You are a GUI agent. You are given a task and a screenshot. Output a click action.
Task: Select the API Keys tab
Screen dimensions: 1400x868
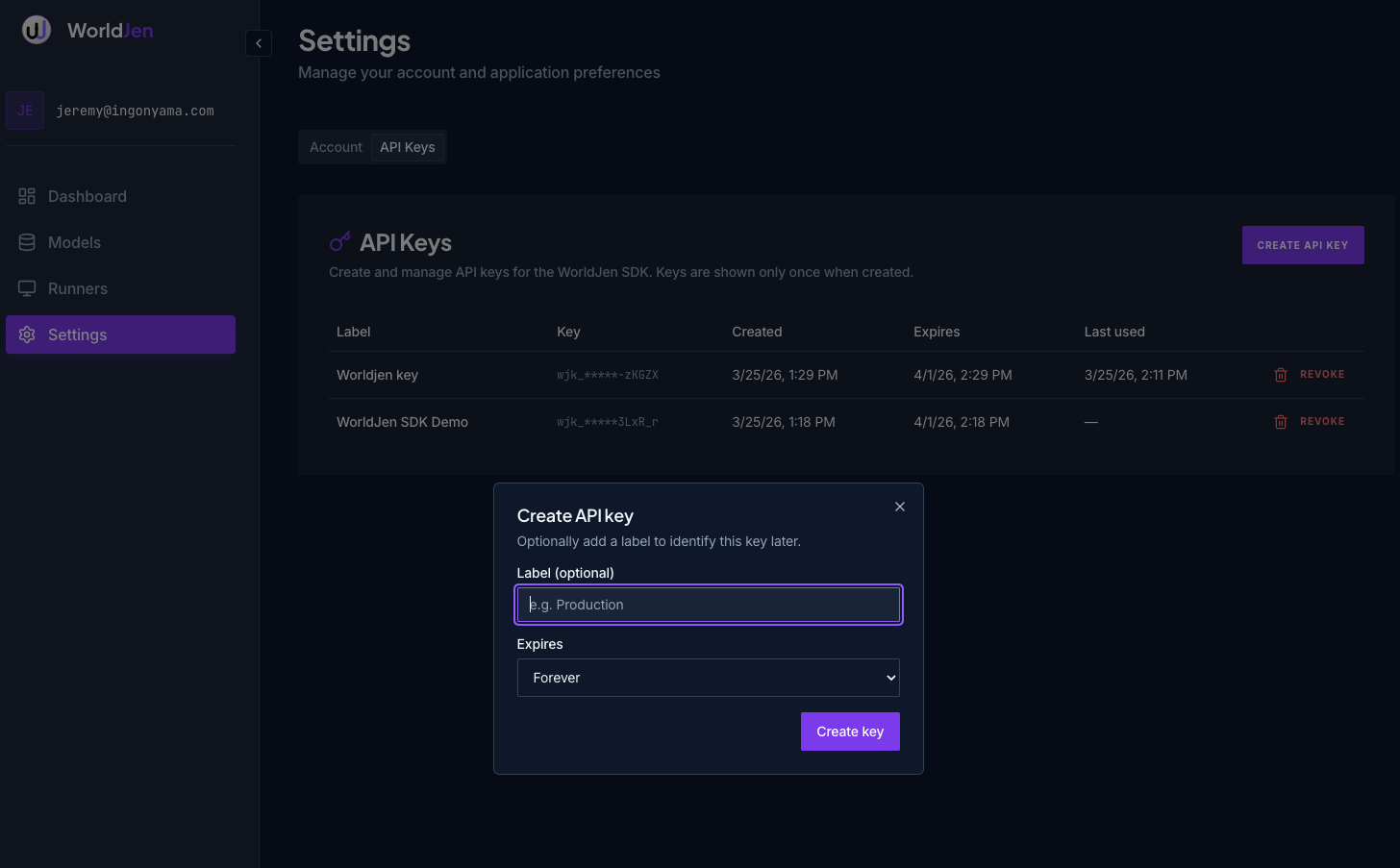coord(407,146)
